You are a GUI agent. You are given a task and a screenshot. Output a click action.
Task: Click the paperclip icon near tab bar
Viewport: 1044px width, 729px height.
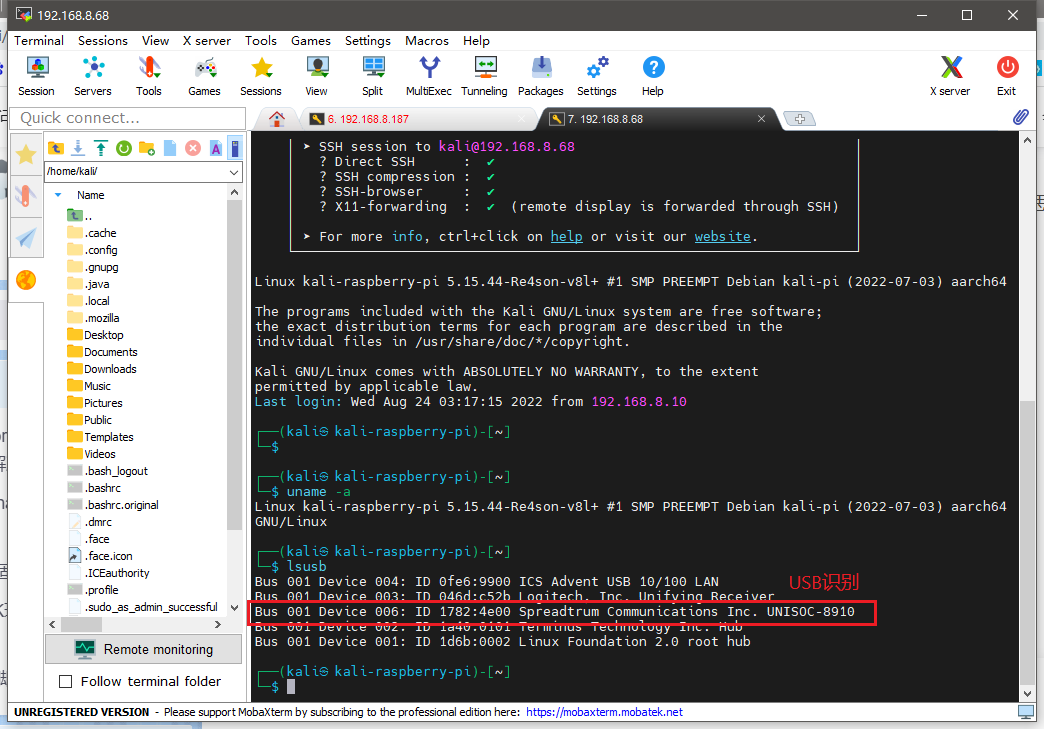click(x=1020, y=118)
